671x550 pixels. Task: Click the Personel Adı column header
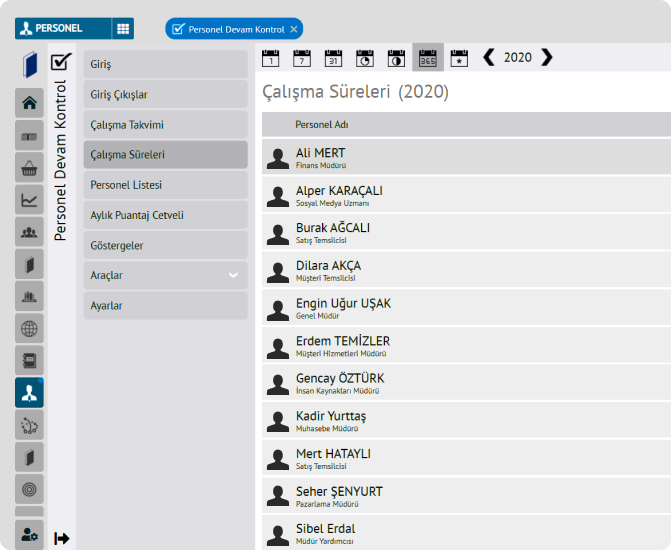(322, 125)
